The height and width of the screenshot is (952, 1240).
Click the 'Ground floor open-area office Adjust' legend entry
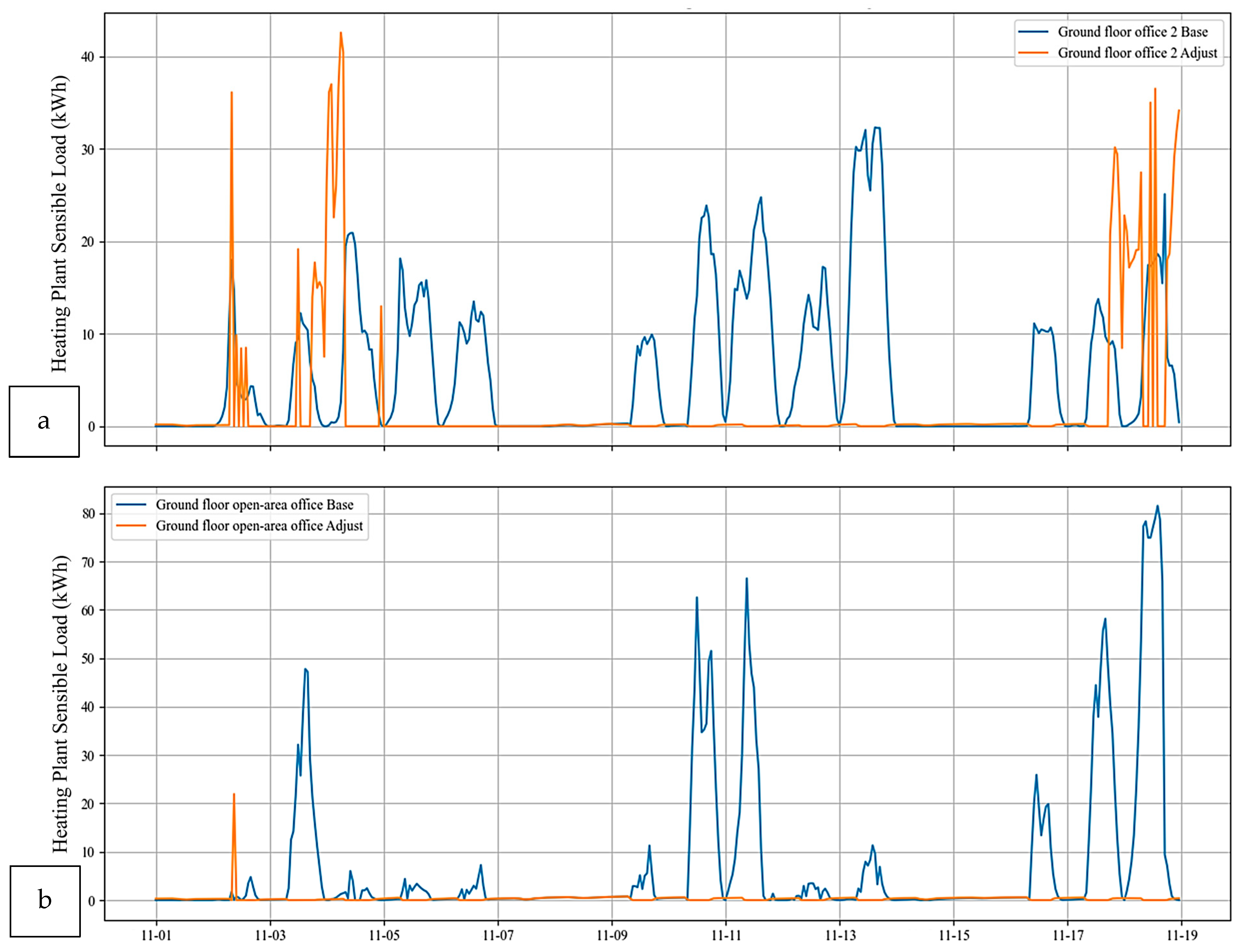point(259,525)
